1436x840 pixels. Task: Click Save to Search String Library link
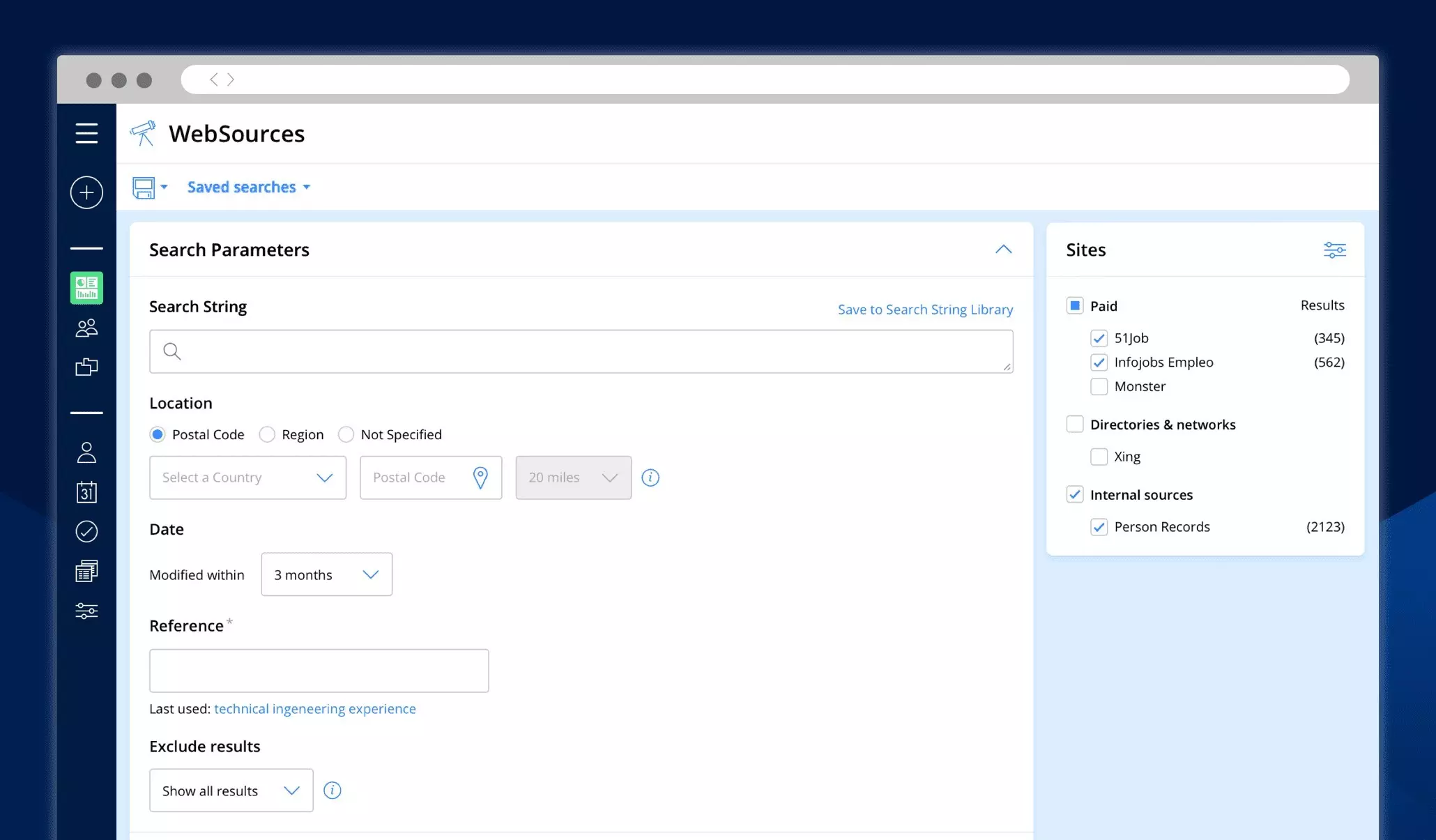click(x=925, y=310)
